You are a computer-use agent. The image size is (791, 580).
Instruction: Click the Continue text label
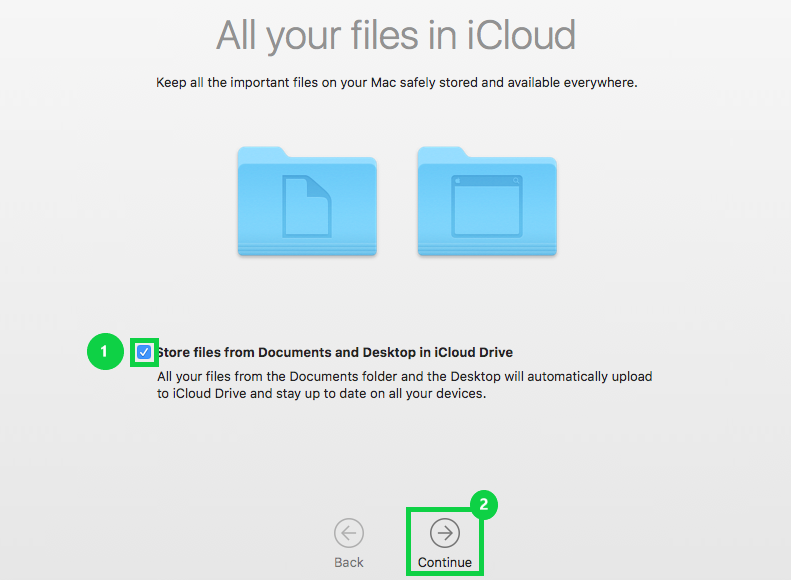444,562
